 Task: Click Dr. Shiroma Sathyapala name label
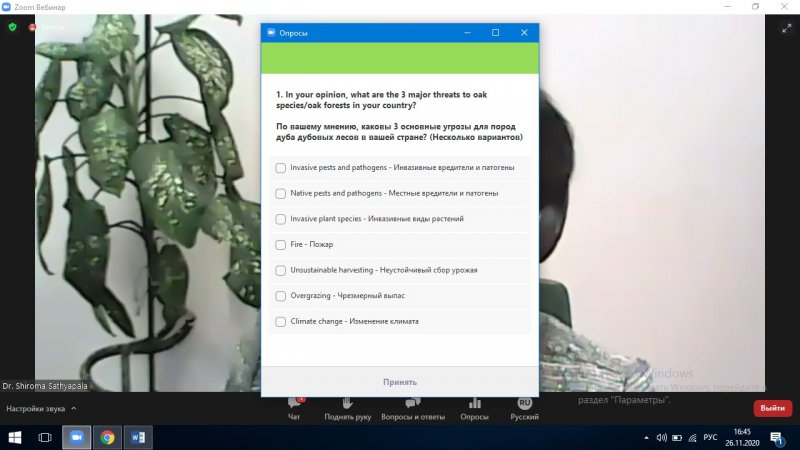coord(45,386)
